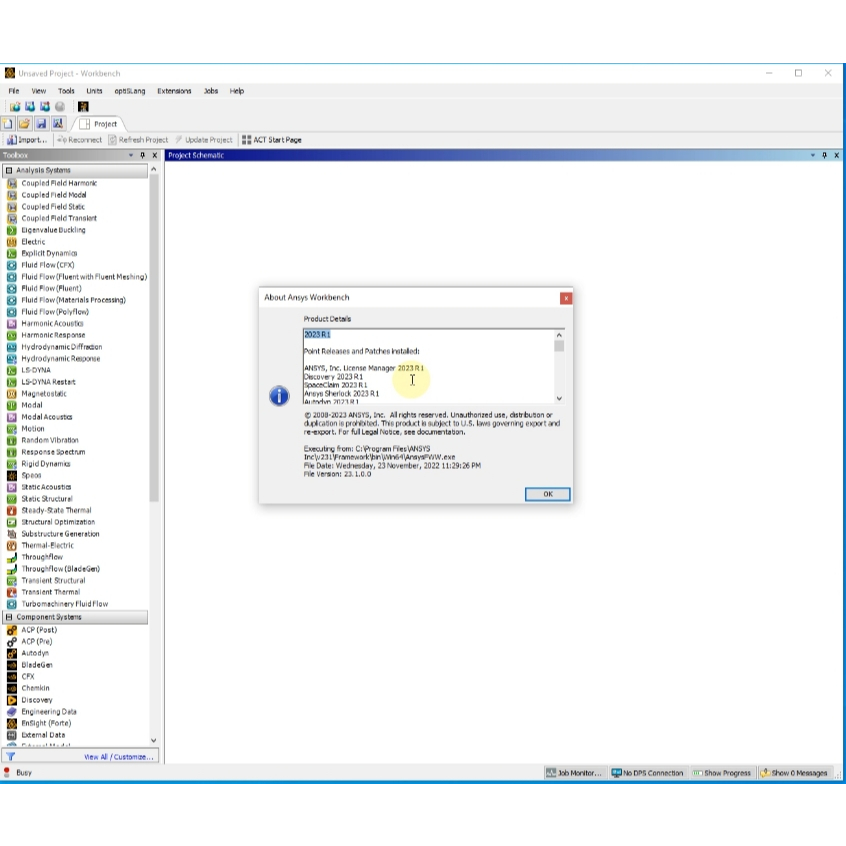This screenshot has height=846, width=846.
Task: Click Update Project in the toolbar
Action: coord(204,140)
